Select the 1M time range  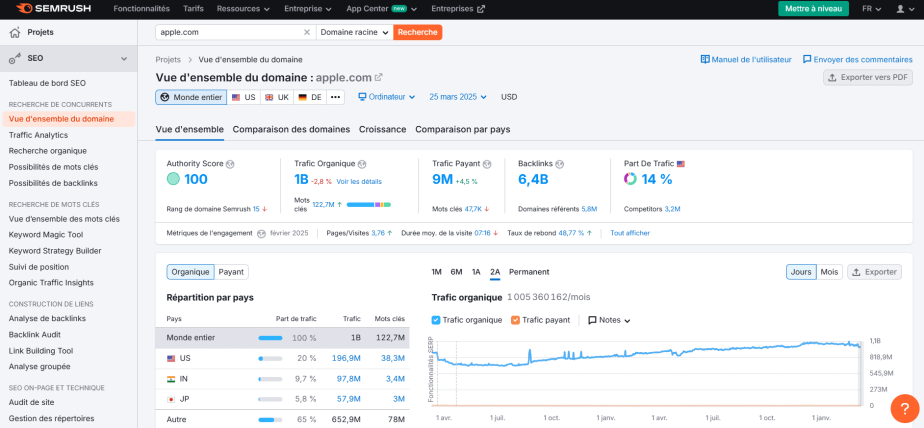click(x=437, y=272)
